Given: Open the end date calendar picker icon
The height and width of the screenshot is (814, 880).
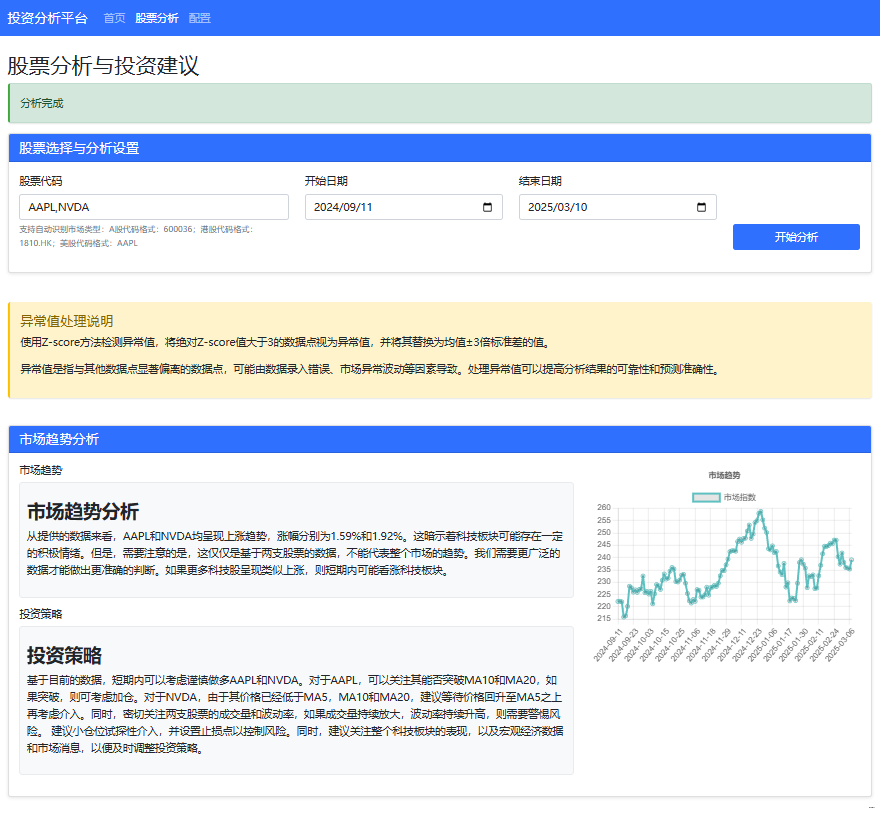Looking at the screenshot, I should click(701, 207).
